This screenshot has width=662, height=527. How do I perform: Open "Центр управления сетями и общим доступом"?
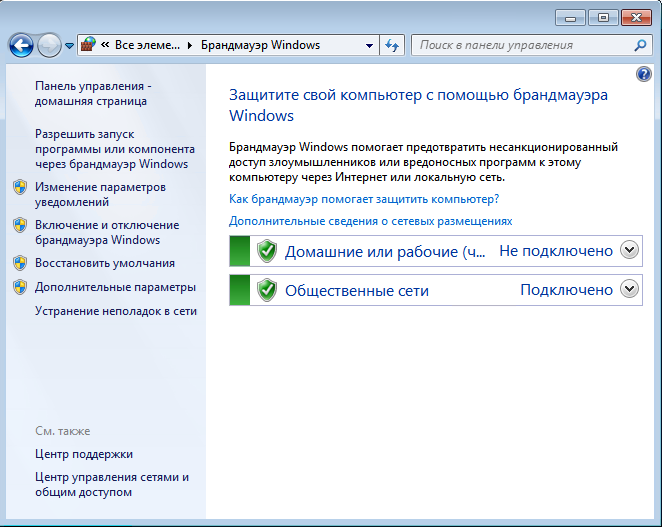pyautogui.click(x=112, y=484)
